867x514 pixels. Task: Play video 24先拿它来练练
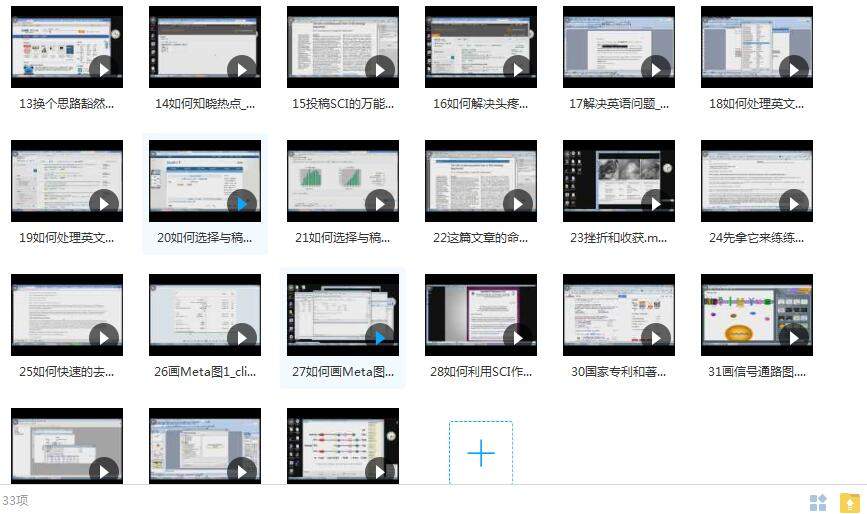[x=794, y=204]
